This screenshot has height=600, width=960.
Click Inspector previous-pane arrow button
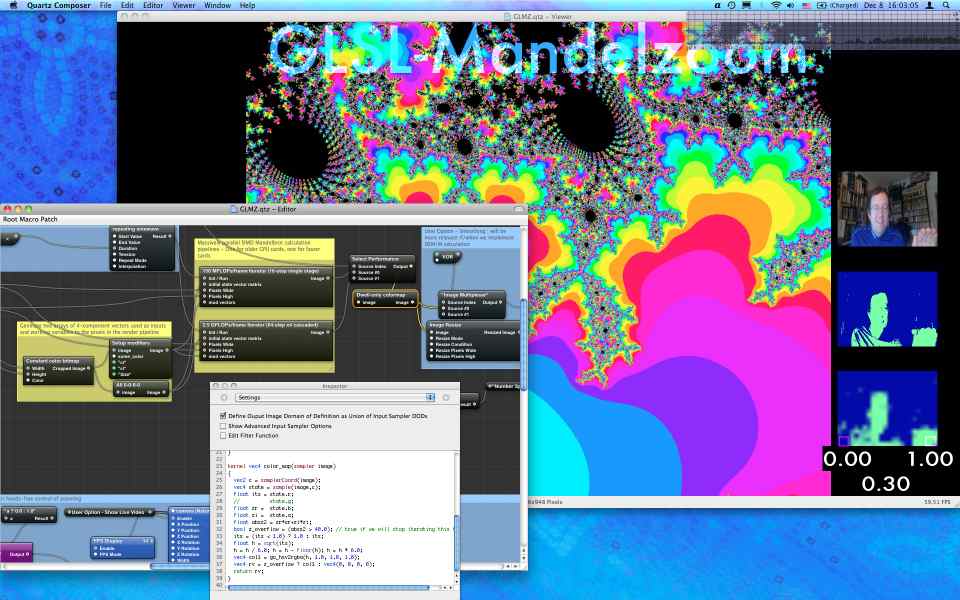pos(224,397)
